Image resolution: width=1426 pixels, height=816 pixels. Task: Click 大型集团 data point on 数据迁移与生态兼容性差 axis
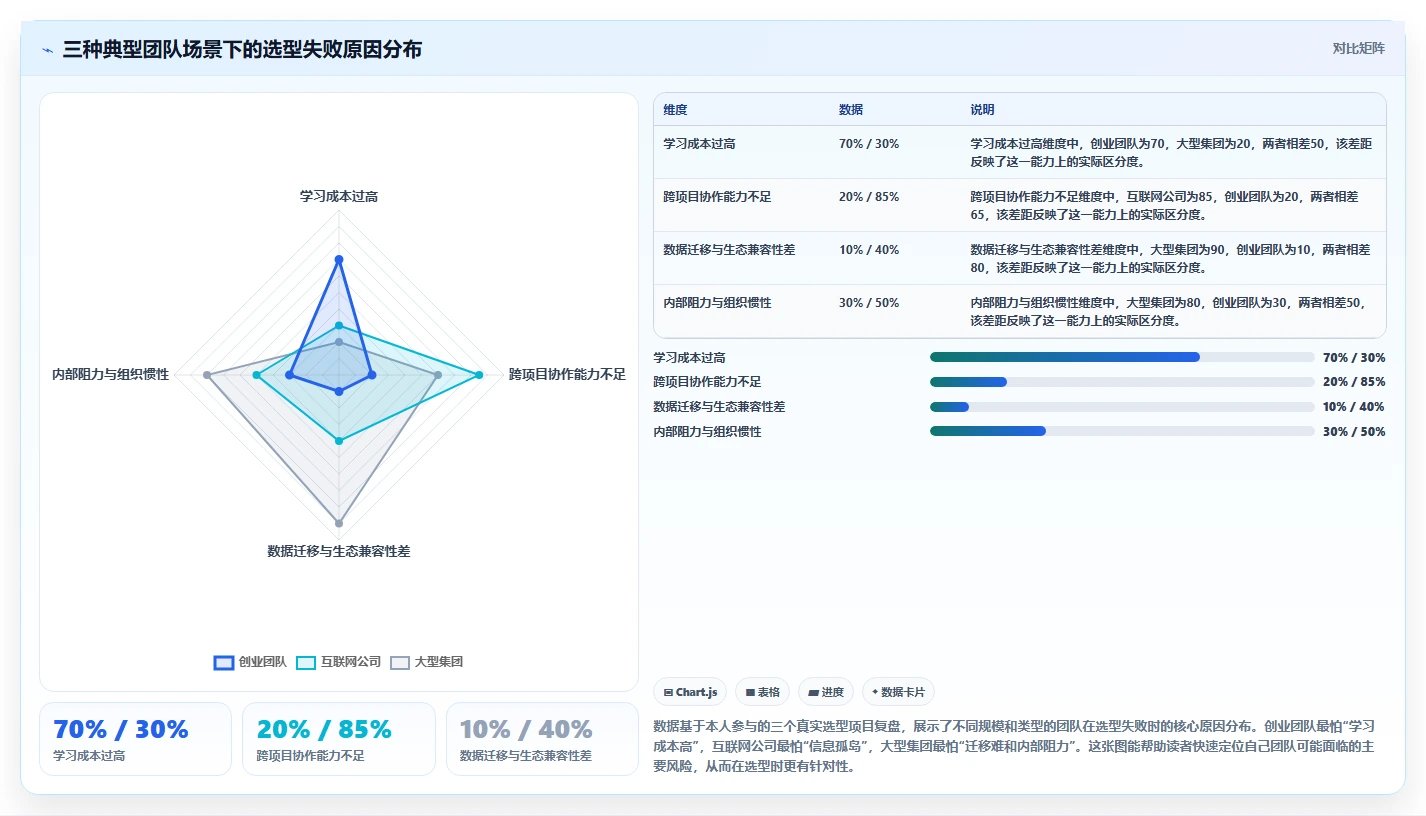pos(339,523)
